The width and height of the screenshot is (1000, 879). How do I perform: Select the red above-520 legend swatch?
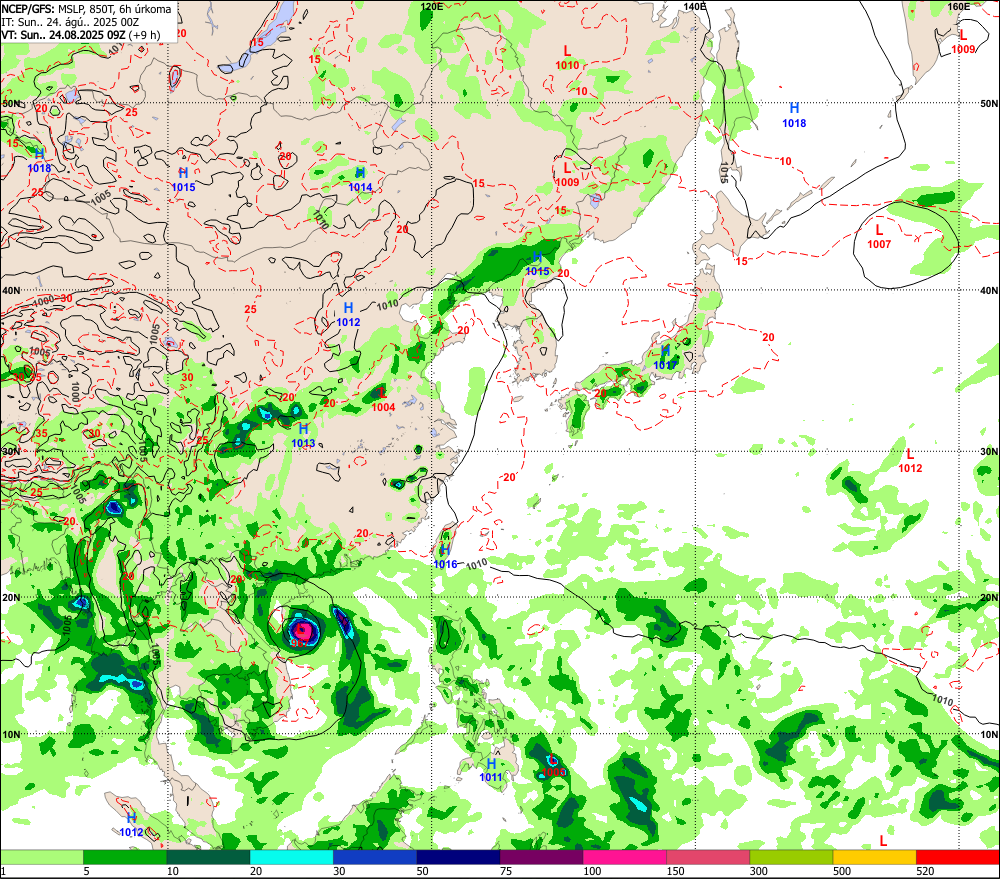(x=958, y=857)
